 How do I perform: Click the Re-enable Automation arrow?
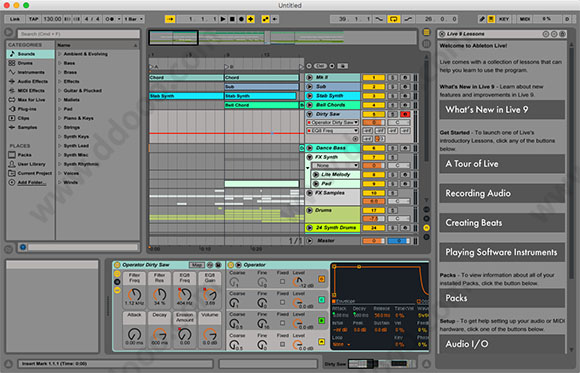(x=275, y=19)
